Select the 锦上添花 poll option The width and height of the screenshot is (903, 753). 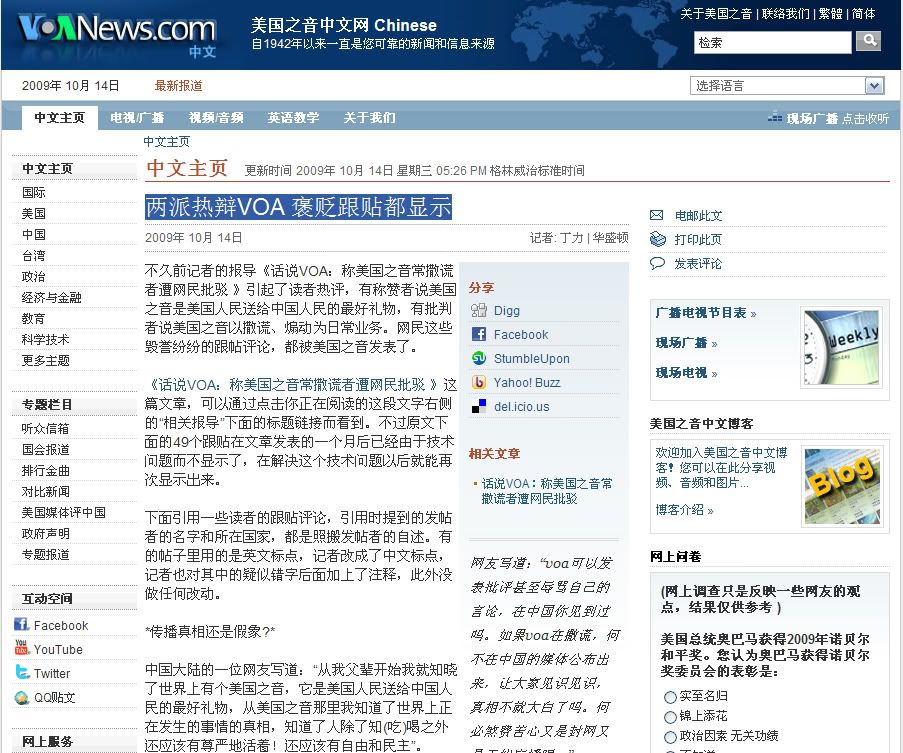coord(670,717)
